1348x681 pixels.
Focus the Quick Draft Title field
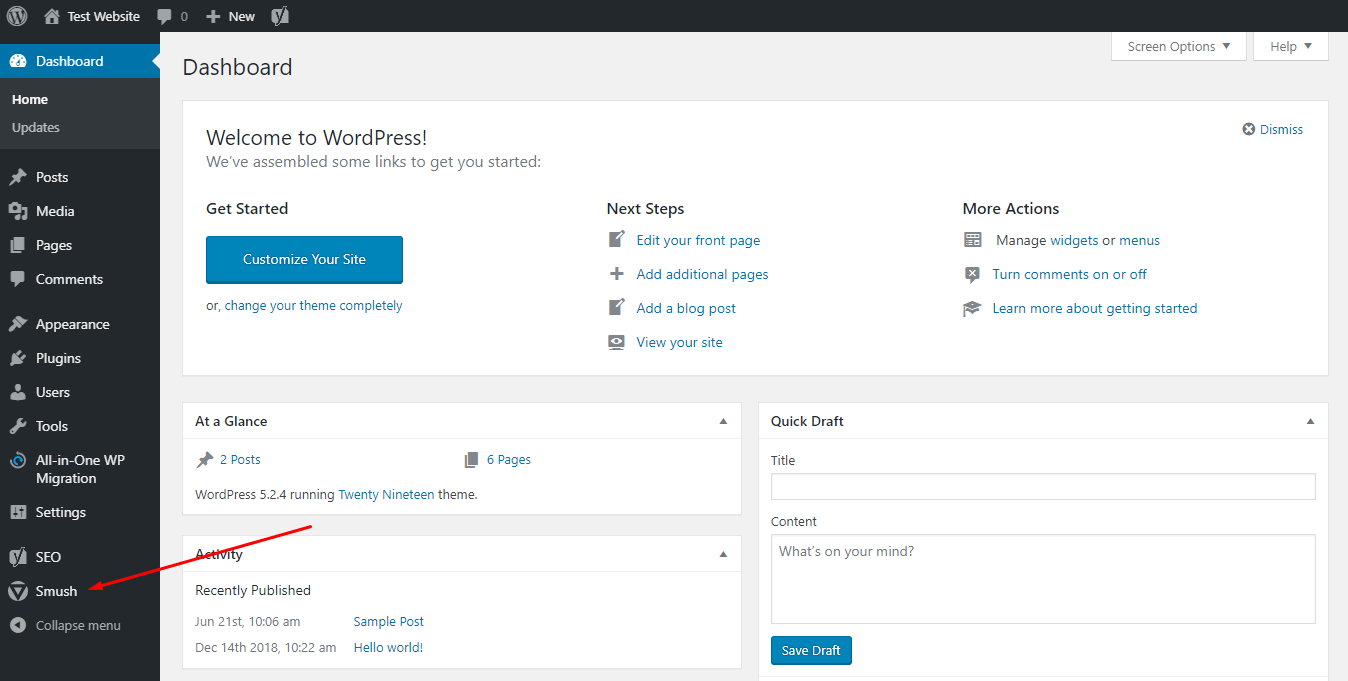coord(1043,486)
